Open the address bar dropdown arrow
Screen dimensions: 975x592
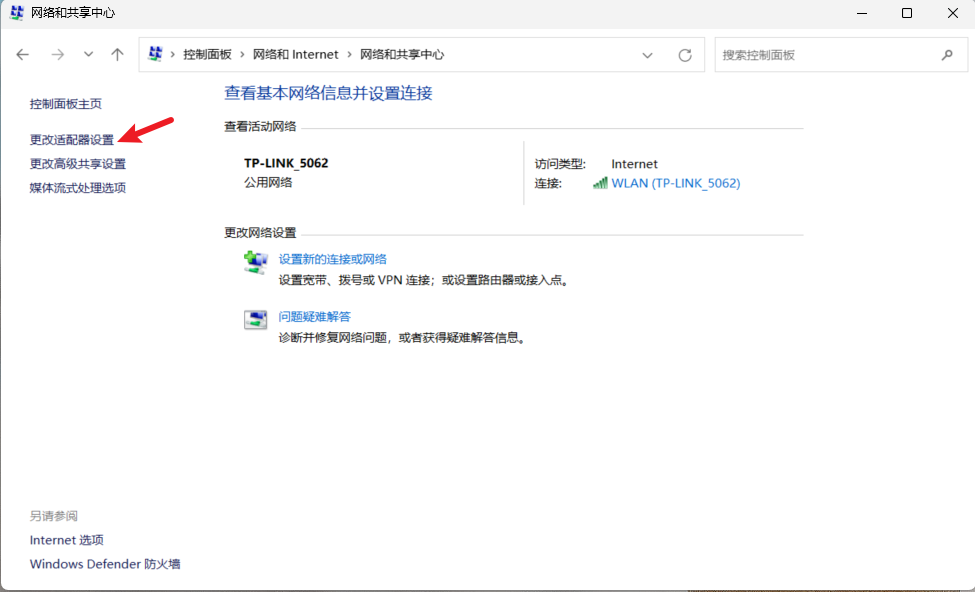click(x=647, y=55)
